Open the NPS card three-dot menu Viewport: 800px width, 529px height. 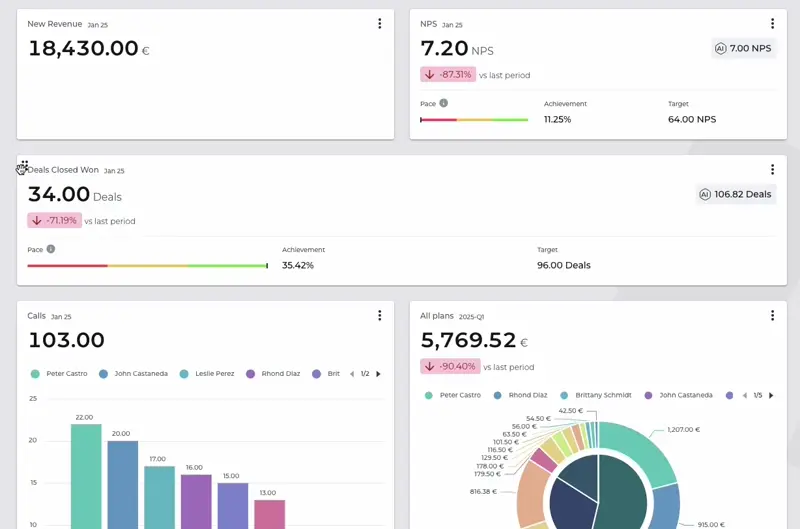772,23
